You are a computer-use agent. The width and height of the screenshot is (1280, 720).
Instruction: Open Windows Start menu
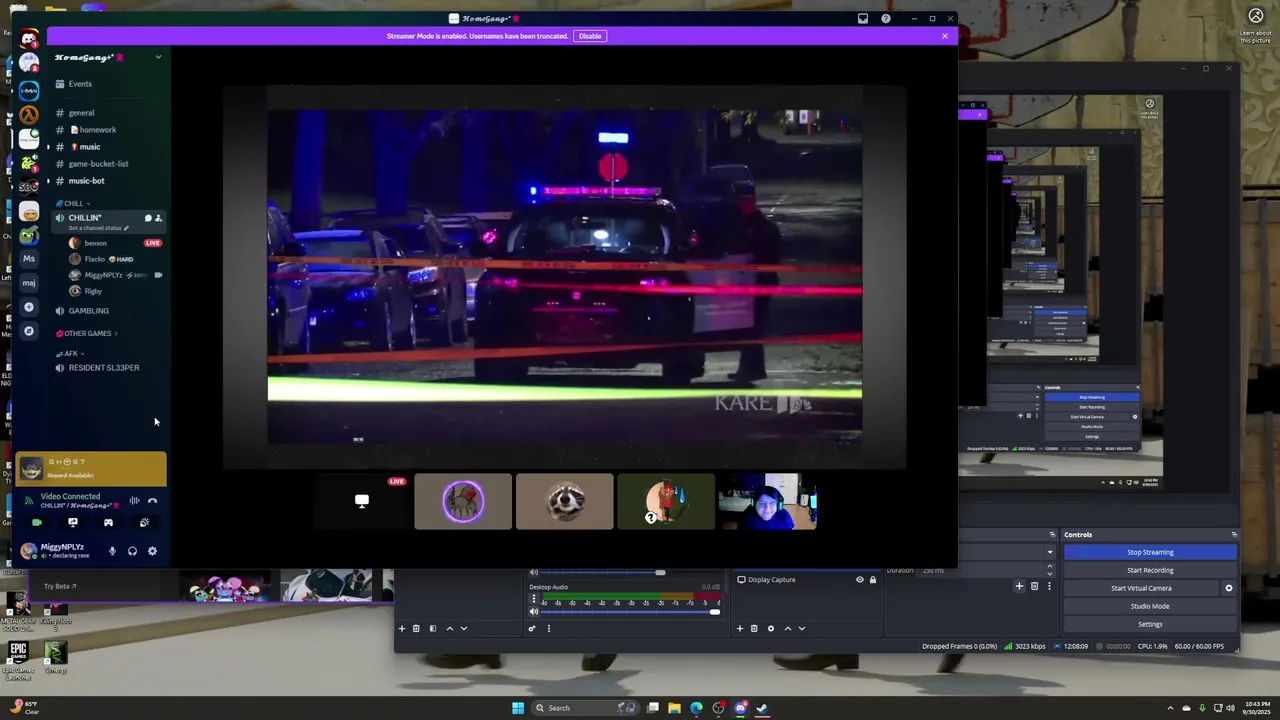518,708
